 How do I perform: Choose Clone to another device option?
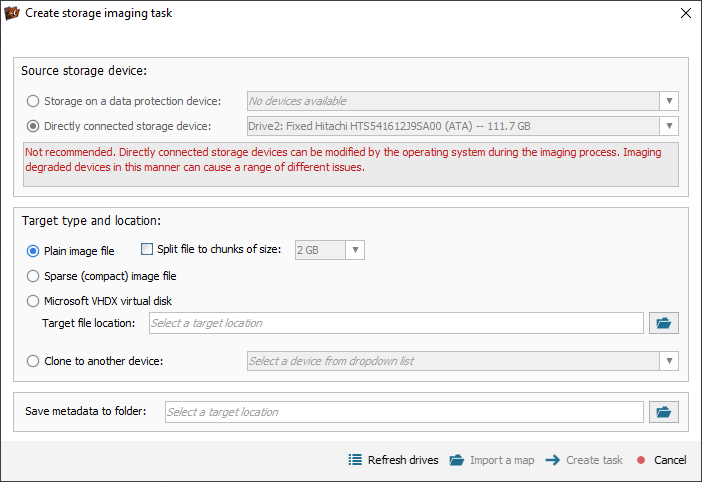pyautogui.click(x=33, y=361)
